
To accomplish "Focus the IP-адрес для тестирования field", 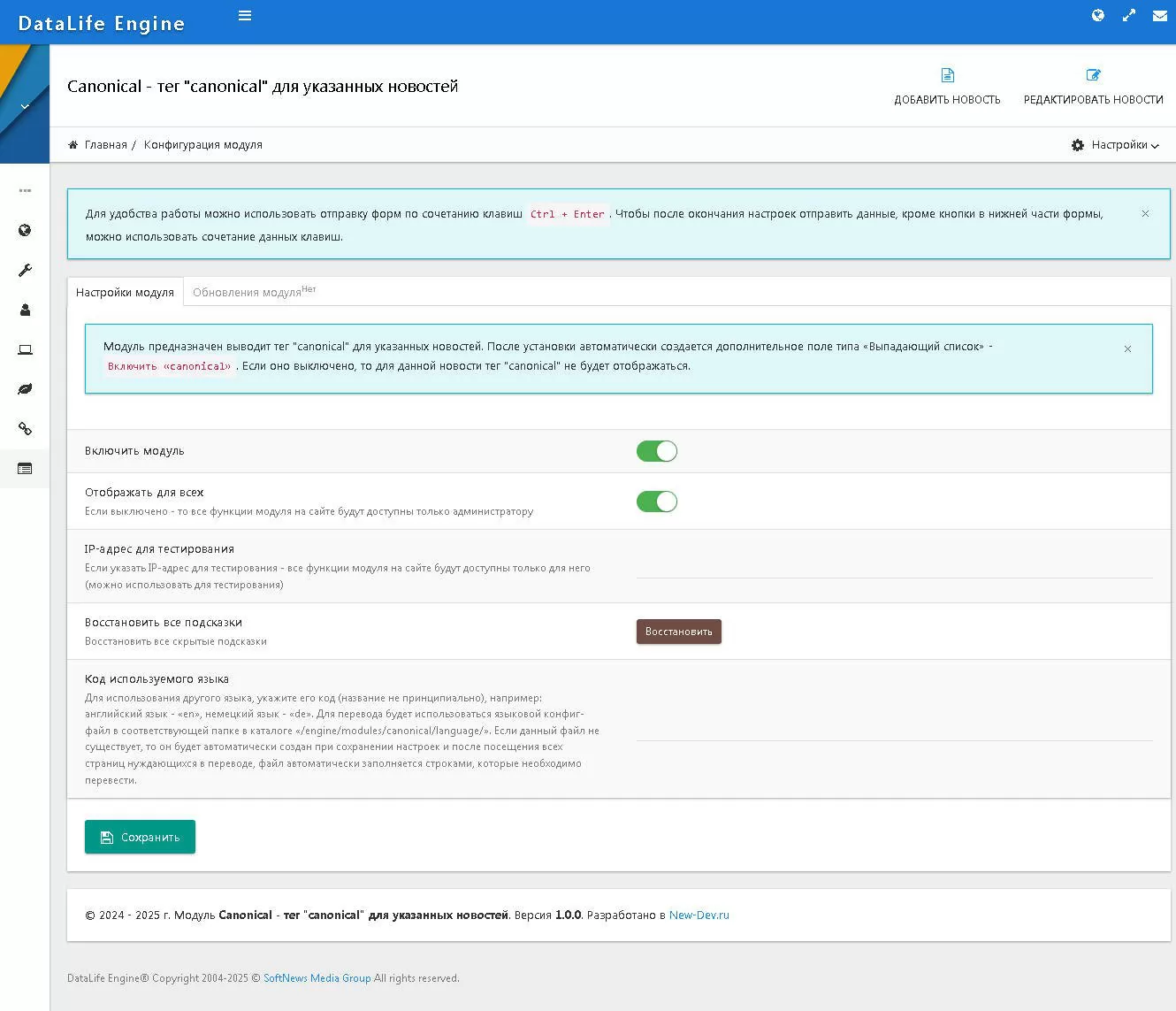I will (x=895, y=566).
